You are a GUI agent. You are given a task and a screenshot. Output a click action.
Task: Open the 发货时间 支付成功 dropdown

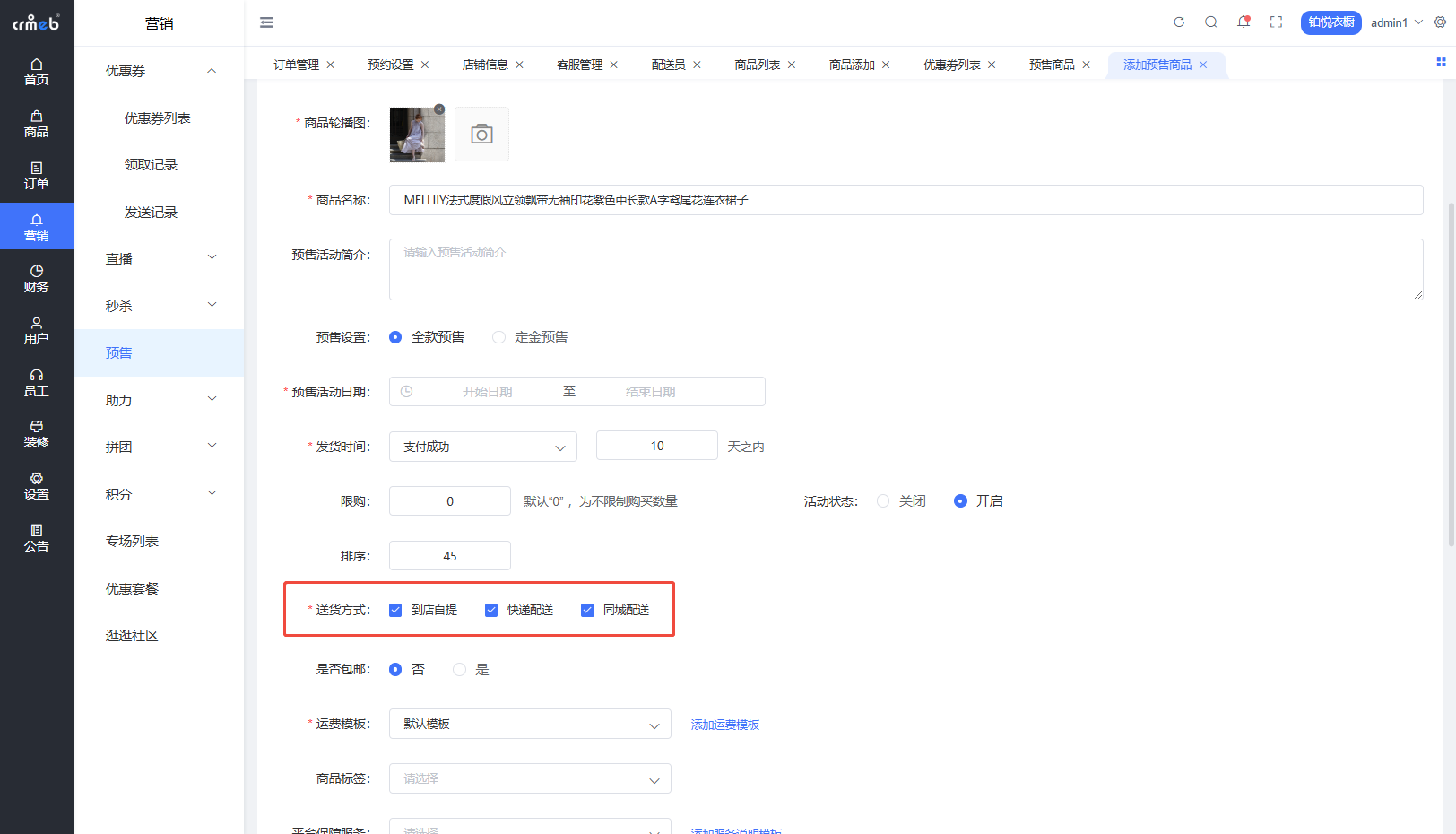pos(483,447)
